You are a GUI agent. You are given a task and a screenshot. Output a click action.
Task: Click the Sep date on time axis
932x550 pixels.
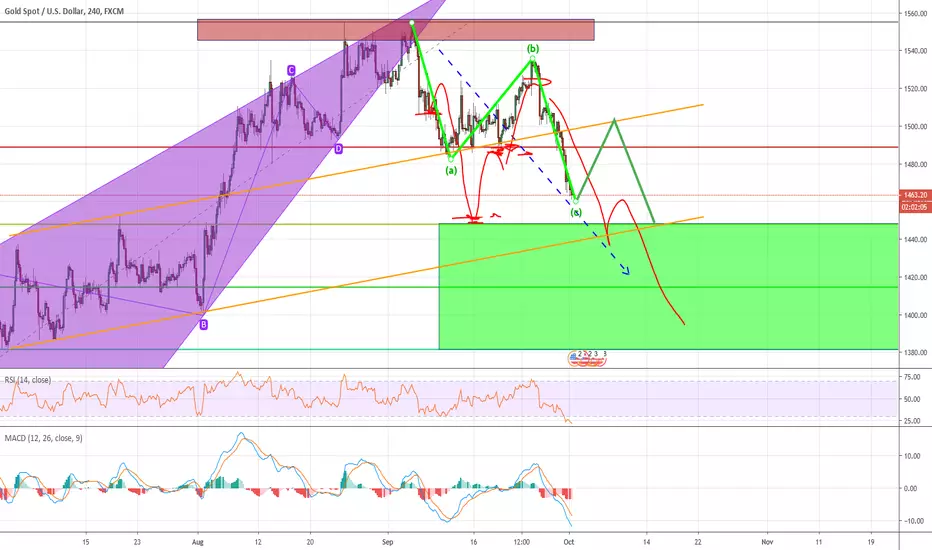coord(388,542)
